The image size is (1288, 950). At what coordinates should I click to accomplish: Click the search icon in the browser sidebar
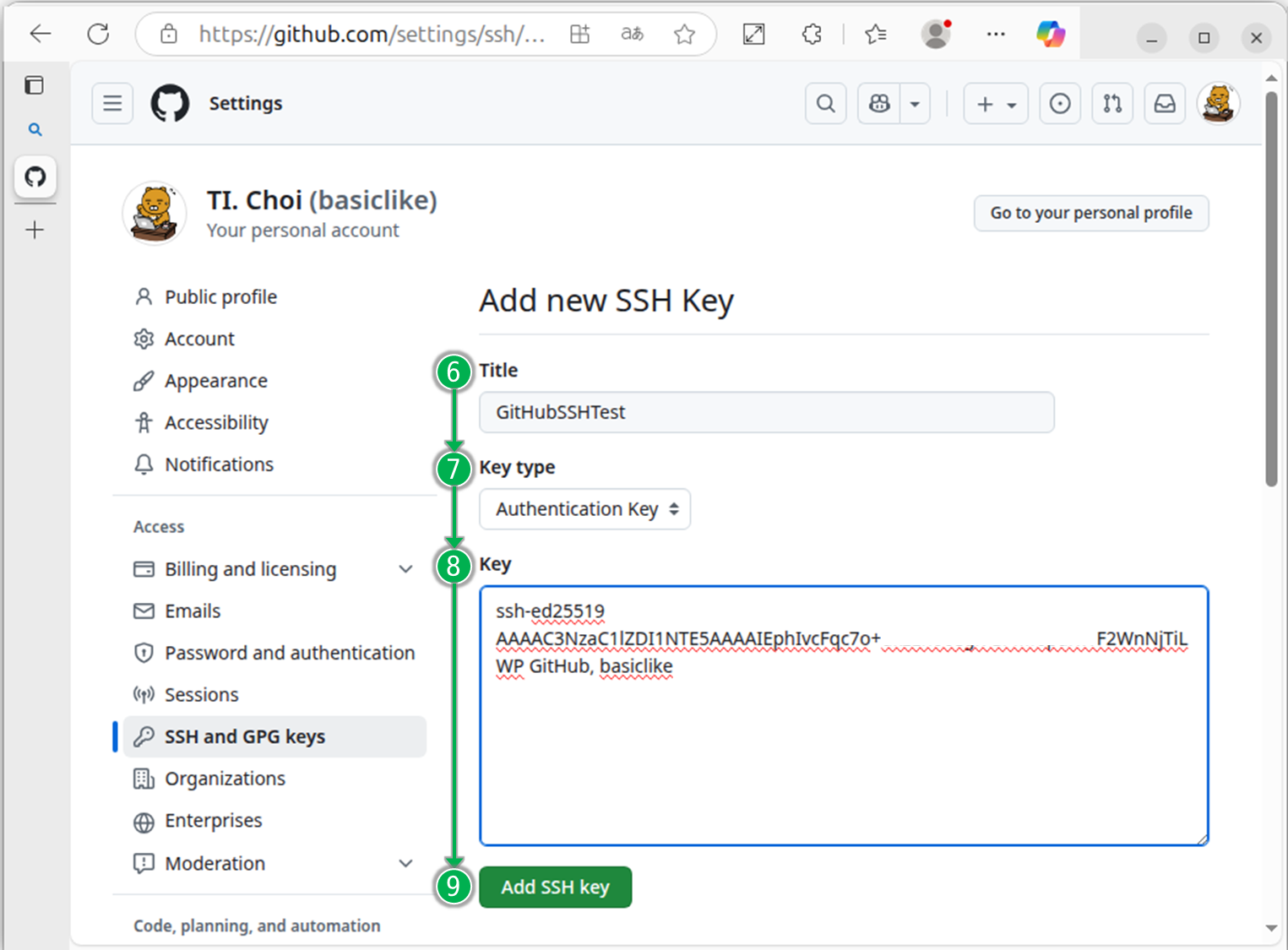[35, 129]
